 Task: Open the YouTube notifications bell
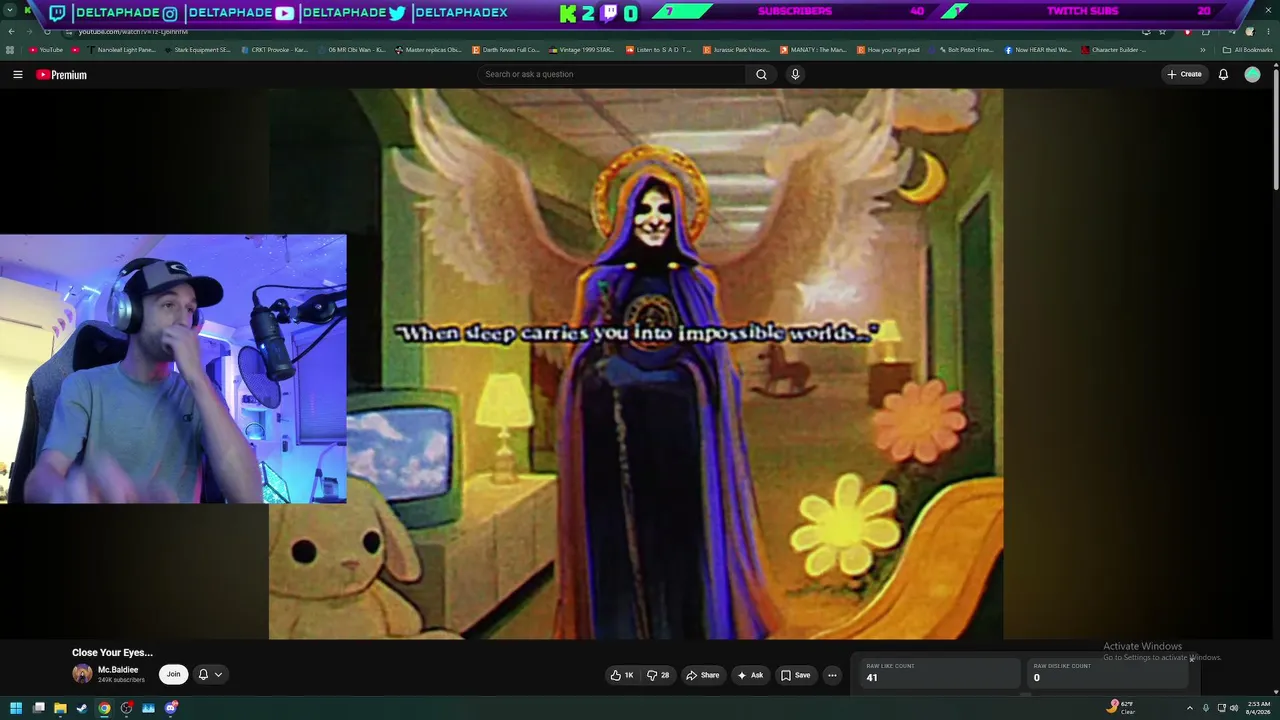(1223, 74)
